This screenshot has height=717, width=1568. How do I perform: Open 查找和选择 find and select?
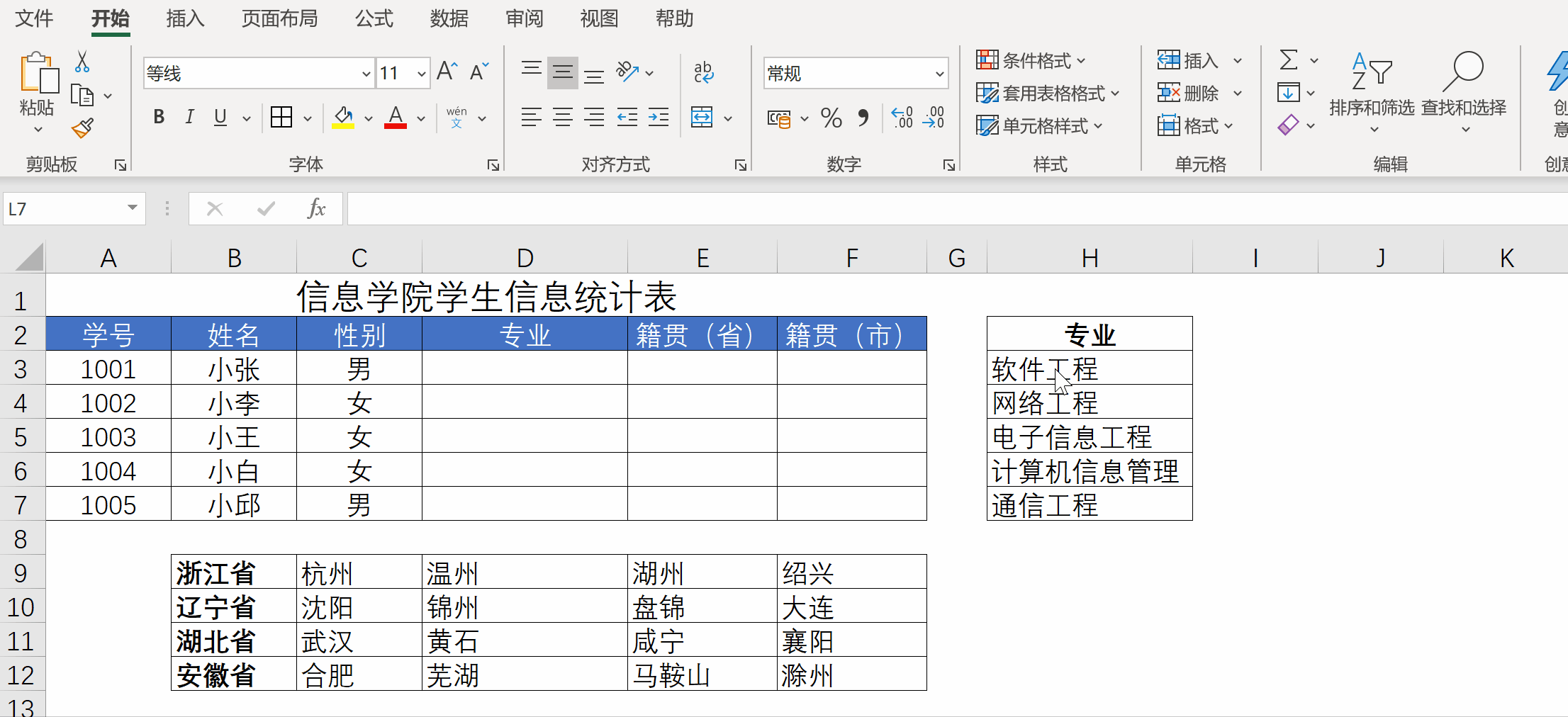[x=1464, y=92]
